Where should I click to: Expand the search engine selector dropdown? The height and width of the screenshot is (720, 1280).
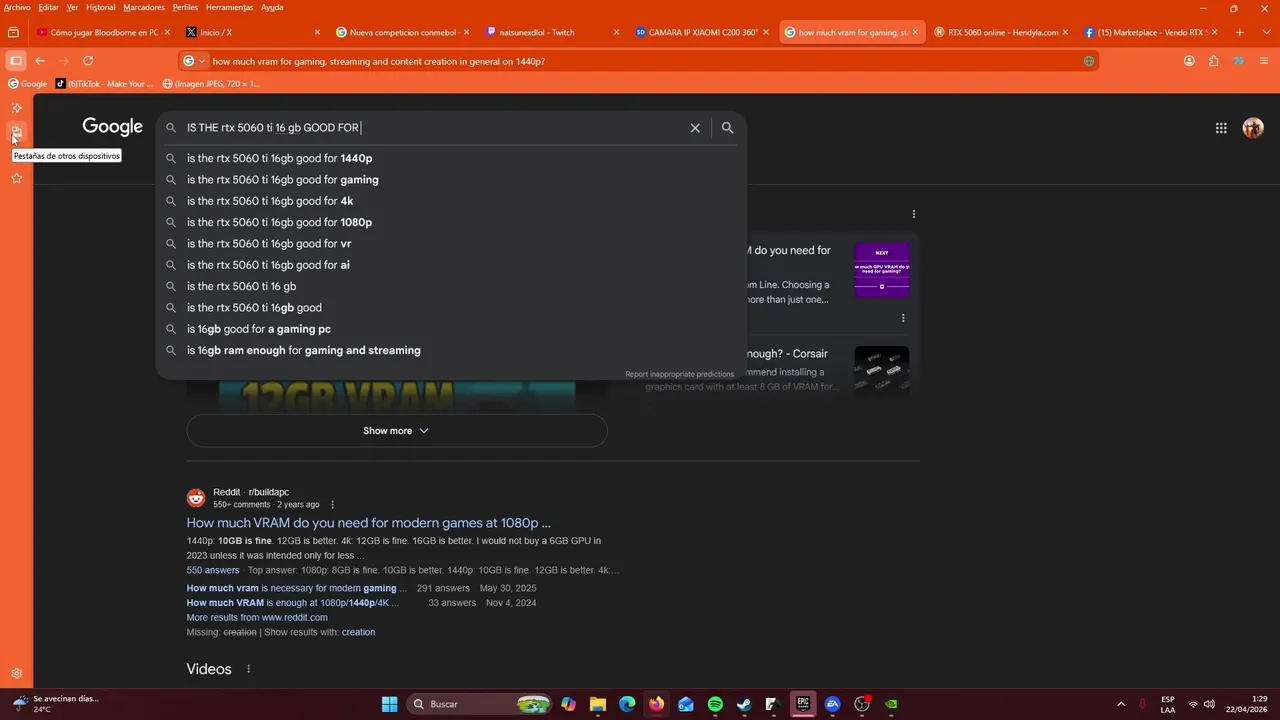click(194, 61)
